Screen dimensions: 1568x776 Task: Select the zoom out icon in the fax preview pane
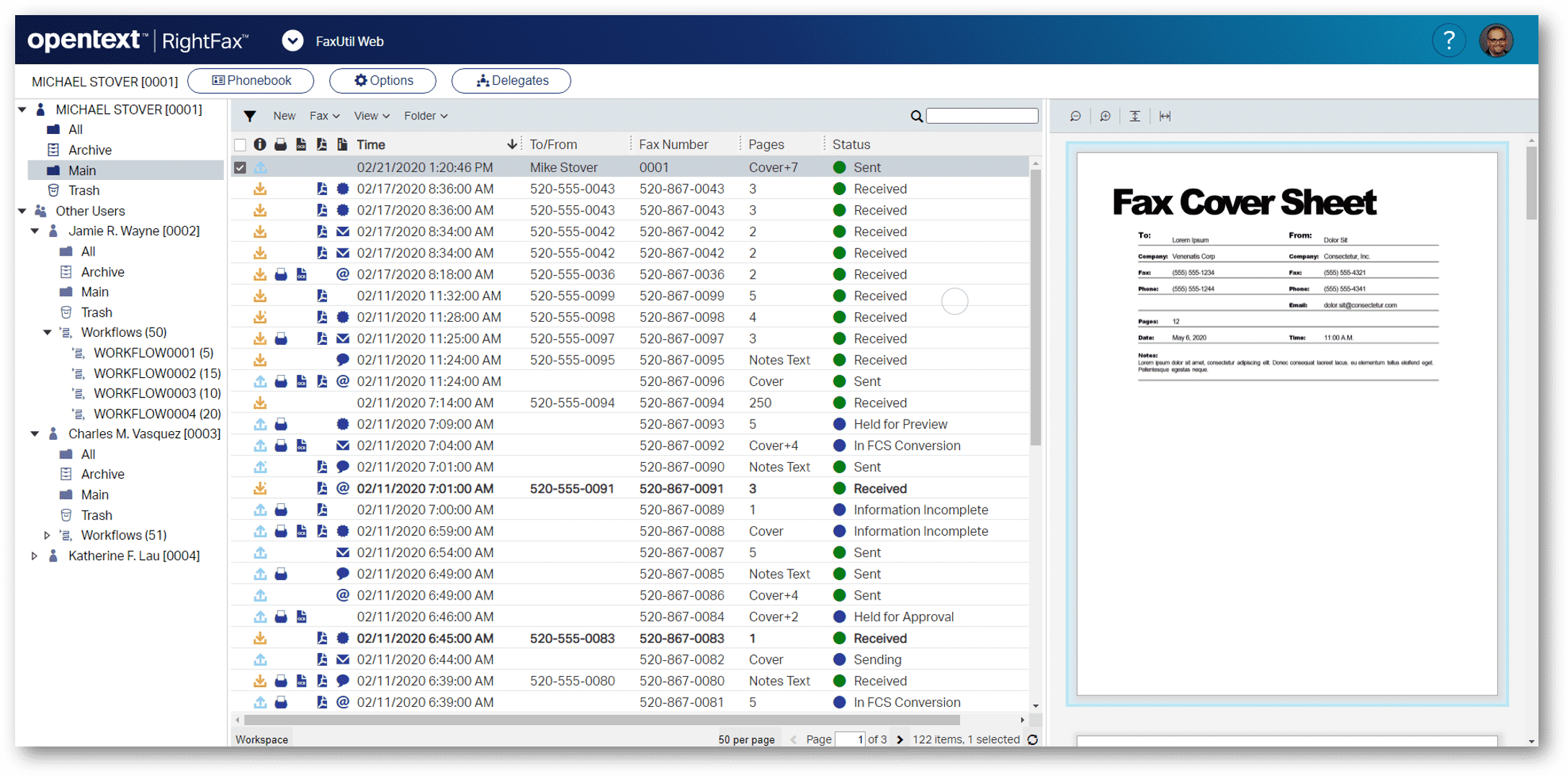click(x=1075, y=116)
